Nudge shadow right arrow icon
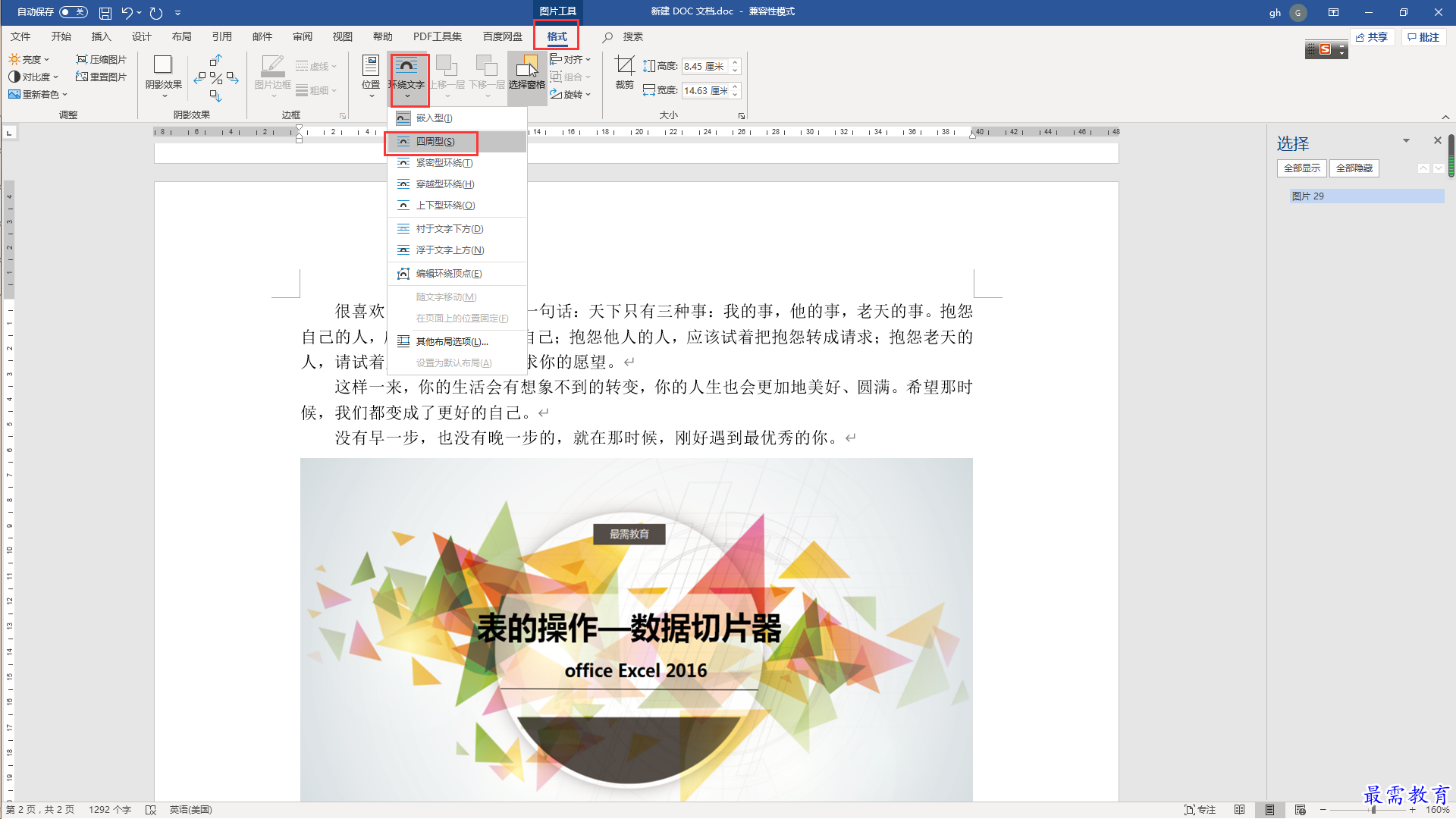Image resolution: width=1456 pixels, height=819 pixels. pos(233,77)
